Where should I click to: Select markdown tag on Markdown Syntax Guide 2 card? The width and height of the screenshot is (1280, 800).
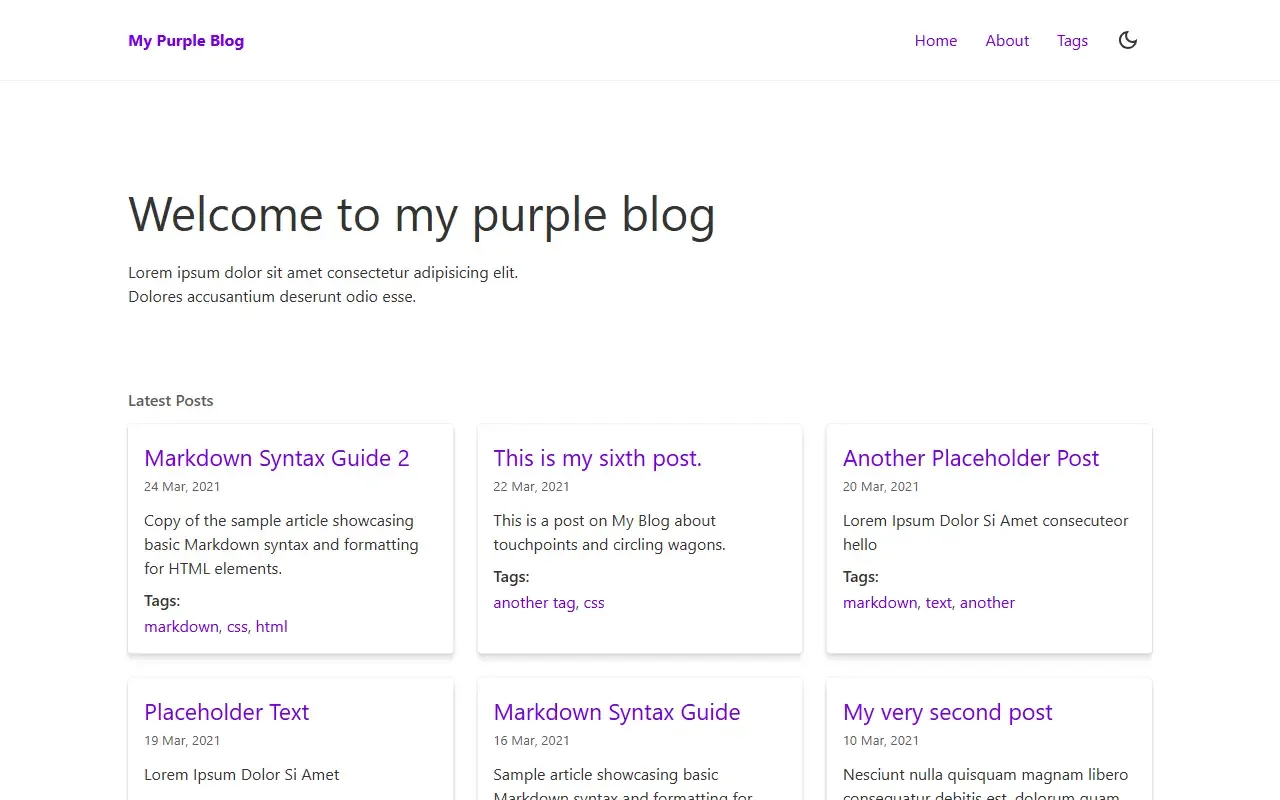(x=181, y=627)
